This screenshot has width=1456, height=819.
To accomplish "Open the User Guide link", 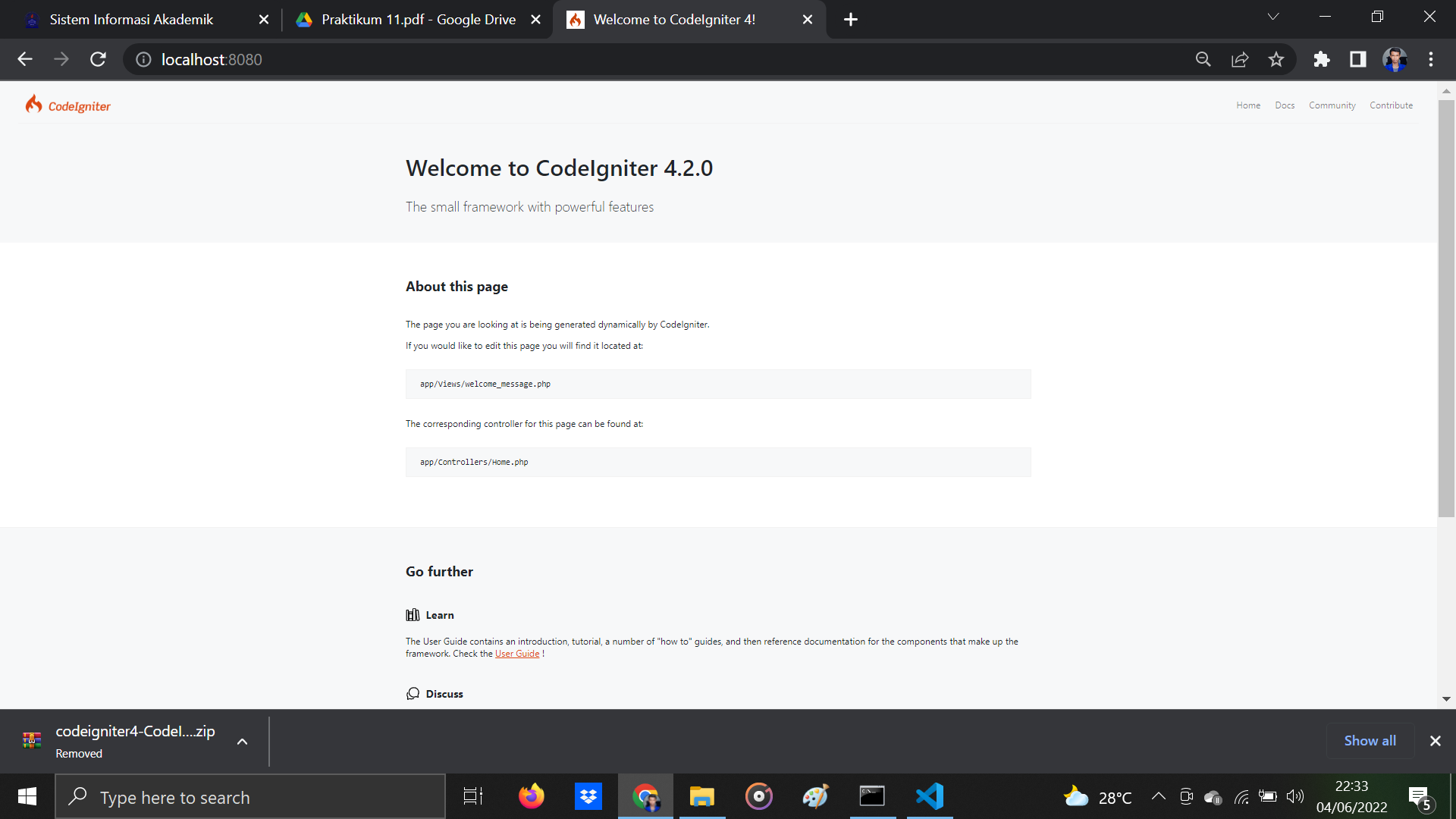I will tap(518, 653).
